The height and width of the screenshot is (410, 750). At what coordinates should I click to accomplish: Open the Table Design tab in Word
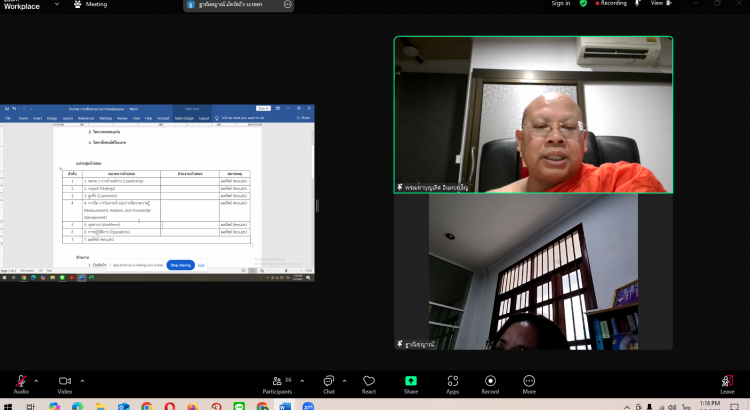click(x=184, y=118)
